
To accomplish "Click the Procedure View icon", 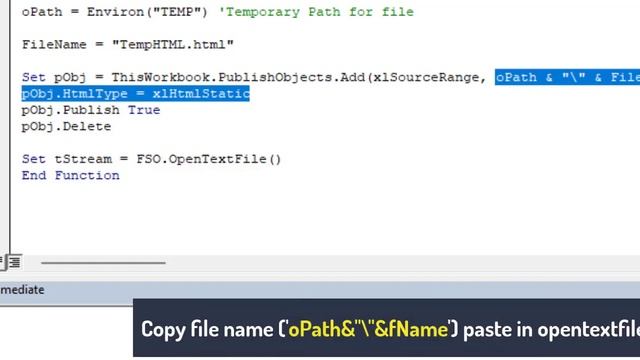I will coord(2,262).
